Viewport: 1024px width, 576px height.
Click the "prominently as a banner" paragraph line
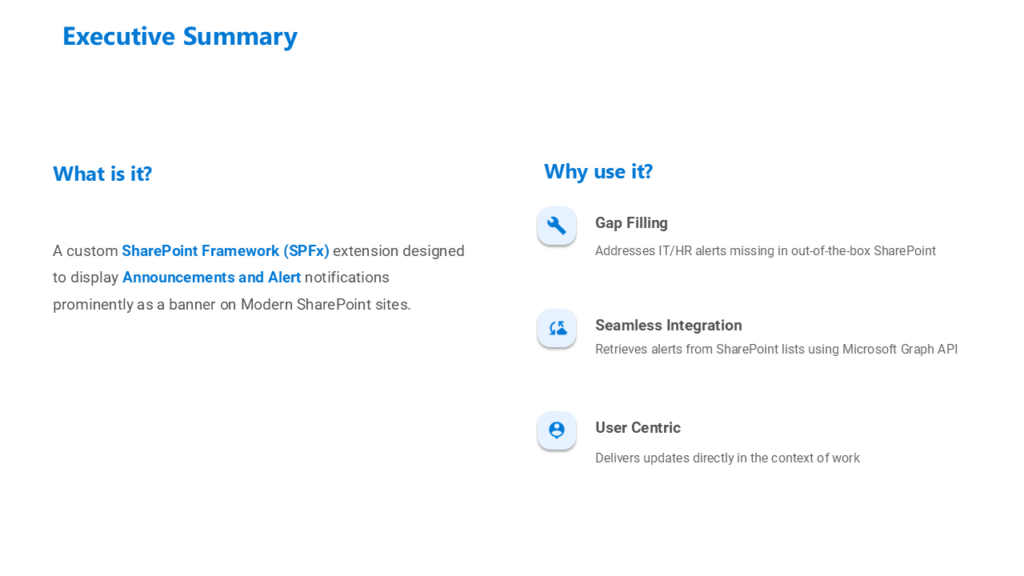tap(231, 304)
